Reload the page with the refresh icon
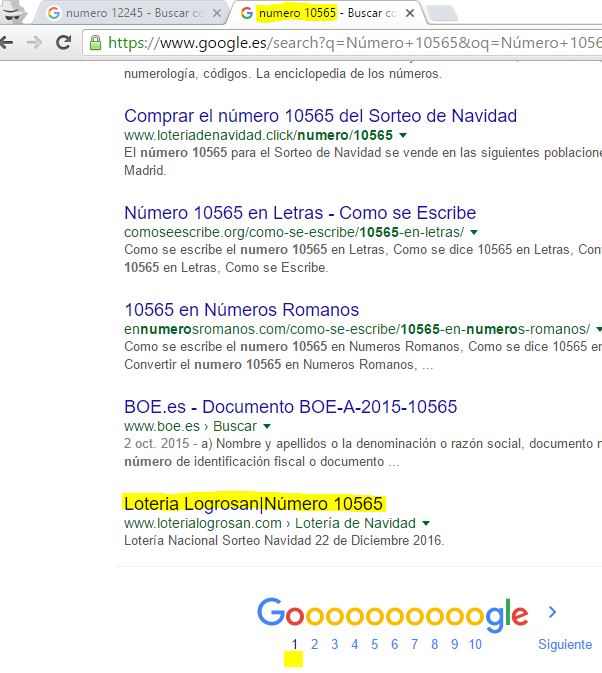The image size is (602, 673). (64, 42)
